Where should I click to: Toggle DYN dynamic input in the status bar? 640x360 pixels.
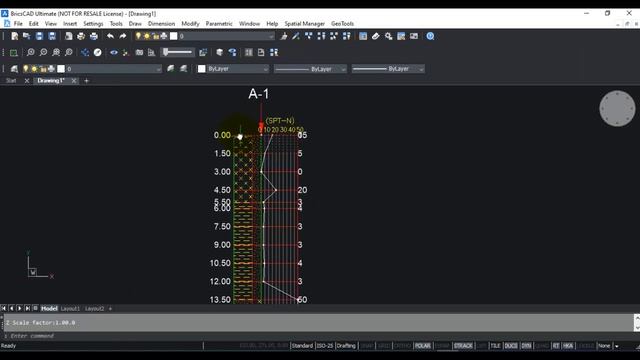coord(526,346)
